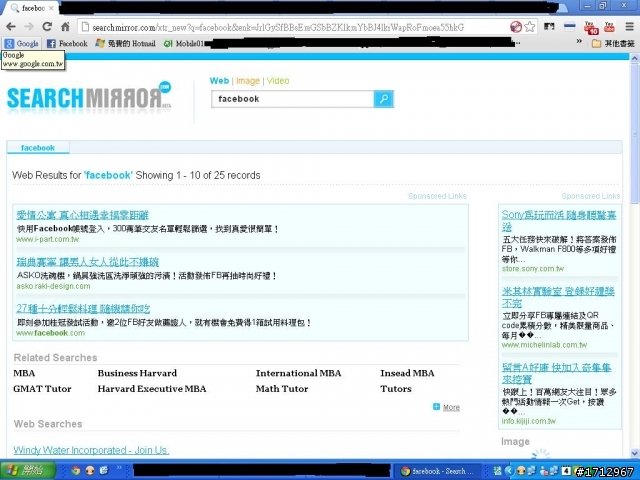640x480 pixels.
Task: Click the plus icon next to More
Action: coord(436,407)
